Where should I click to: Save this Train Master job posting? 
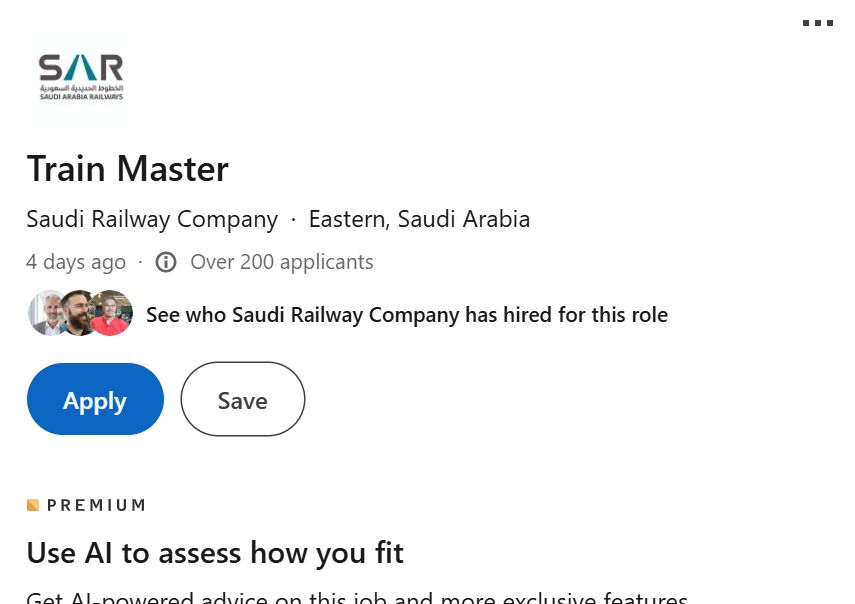(x=243, y=399)
